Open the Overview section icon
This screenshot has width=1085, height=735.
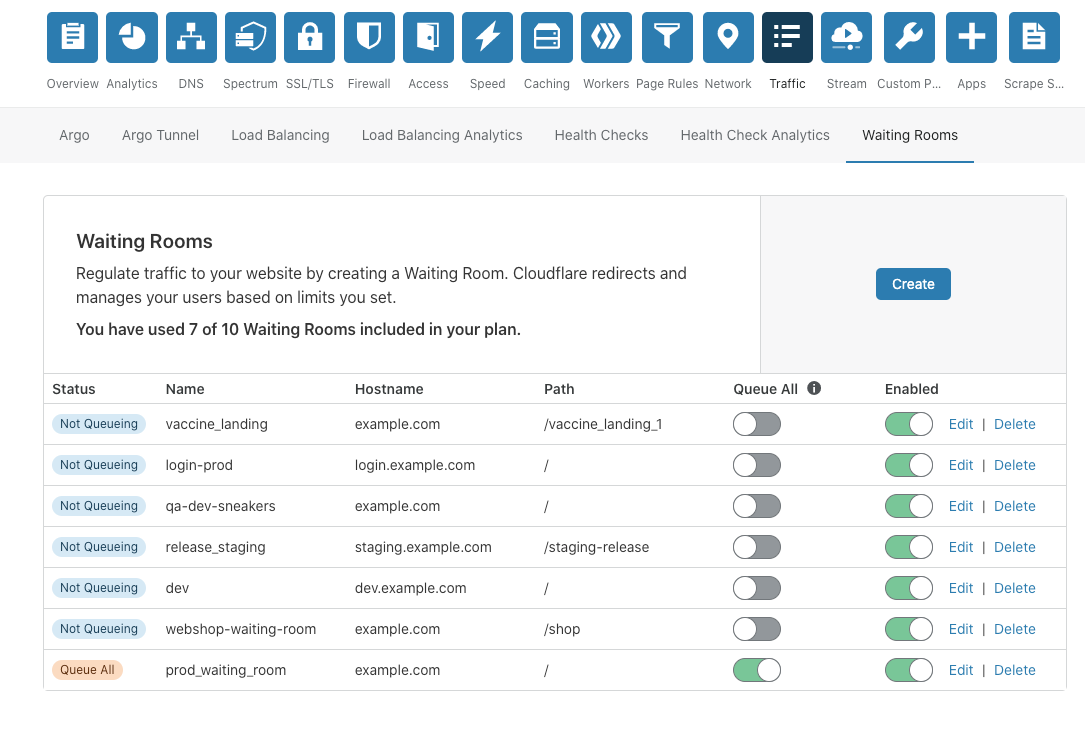[x=73, y=37]
